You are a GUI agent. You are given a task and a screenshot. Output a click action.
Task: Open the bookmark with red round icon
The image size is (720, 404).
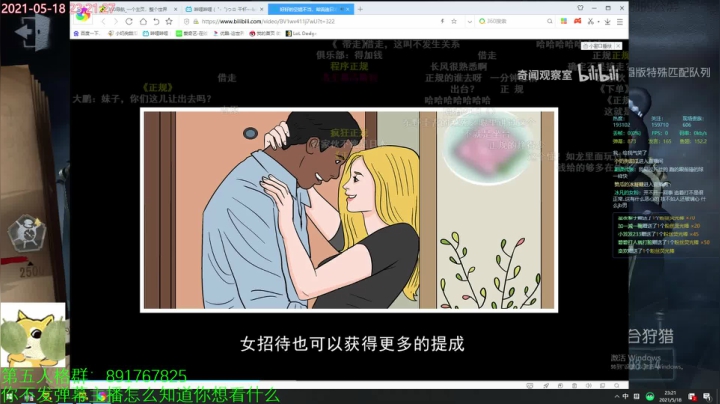tap(264, 34)
